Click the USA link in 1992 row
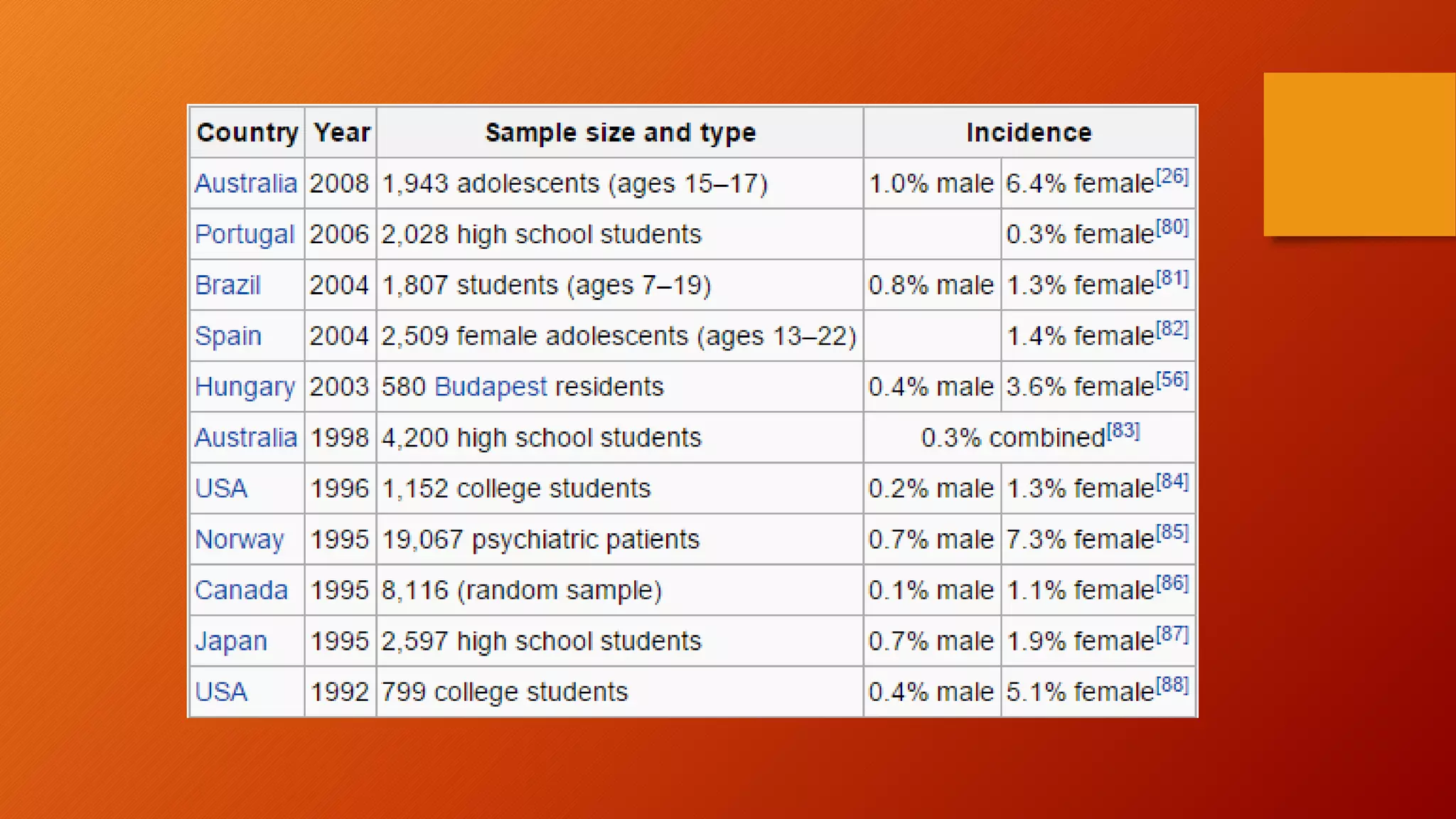 (x=221, y=692)
